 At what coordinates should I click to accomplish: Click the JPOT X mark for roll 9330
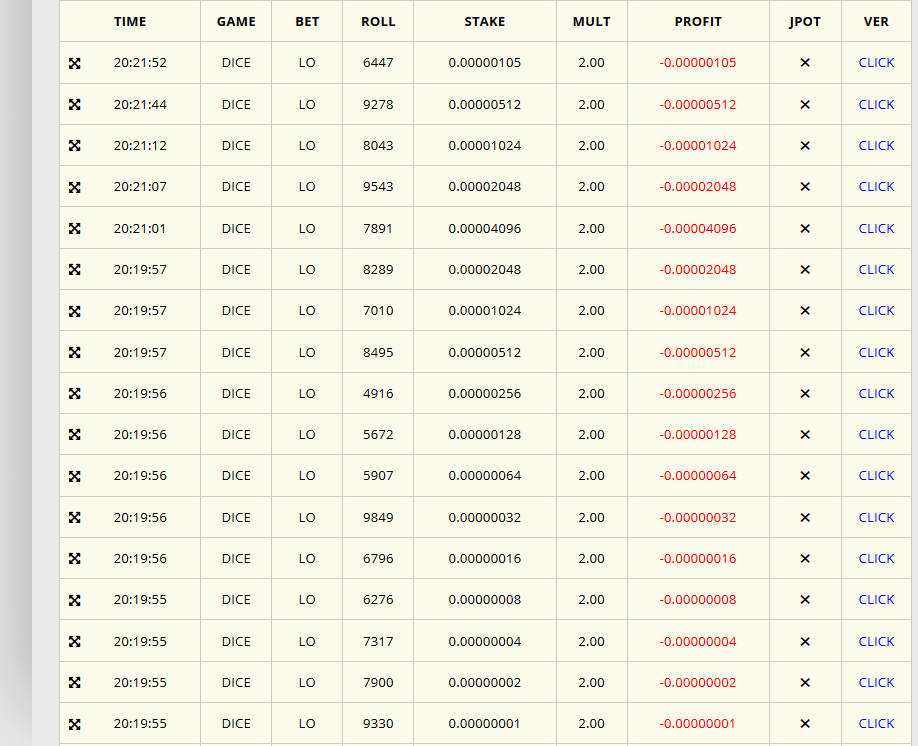coord(805,724)
